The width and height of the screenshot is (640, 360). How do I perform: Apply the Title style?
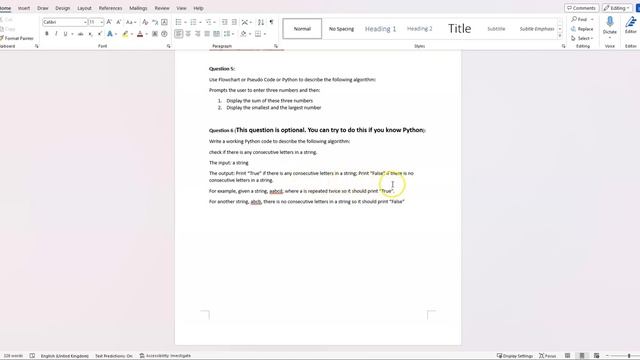tap(460, 29)
